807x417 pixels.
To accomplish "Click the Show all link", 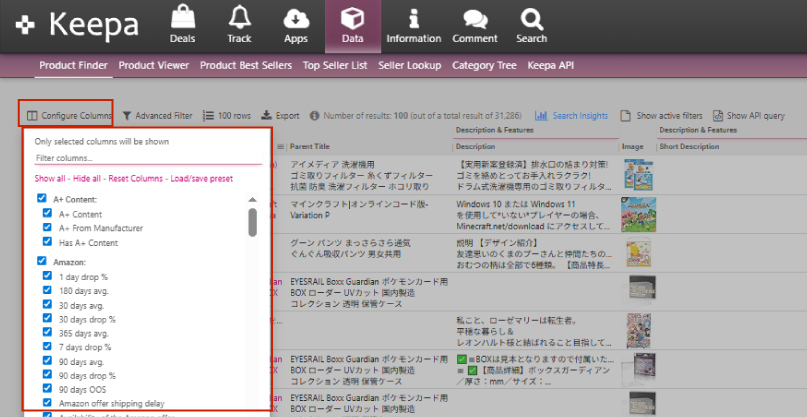I will (x=50, y=179).
